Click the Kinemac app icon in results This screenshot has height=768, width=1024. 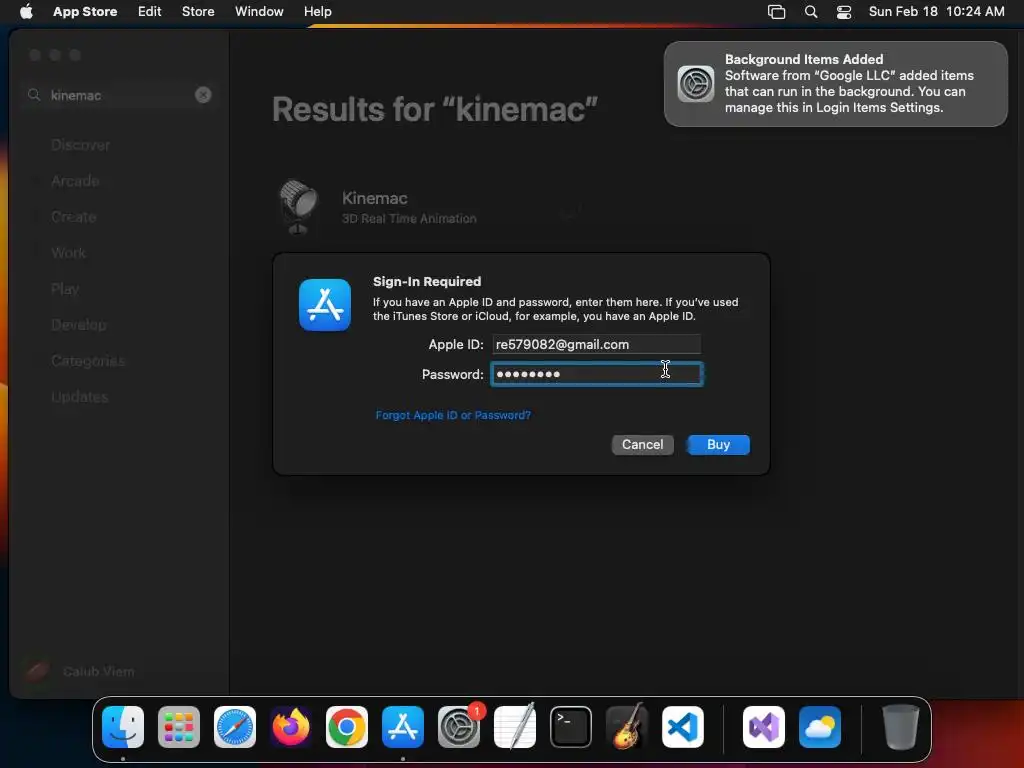[298, 206]
